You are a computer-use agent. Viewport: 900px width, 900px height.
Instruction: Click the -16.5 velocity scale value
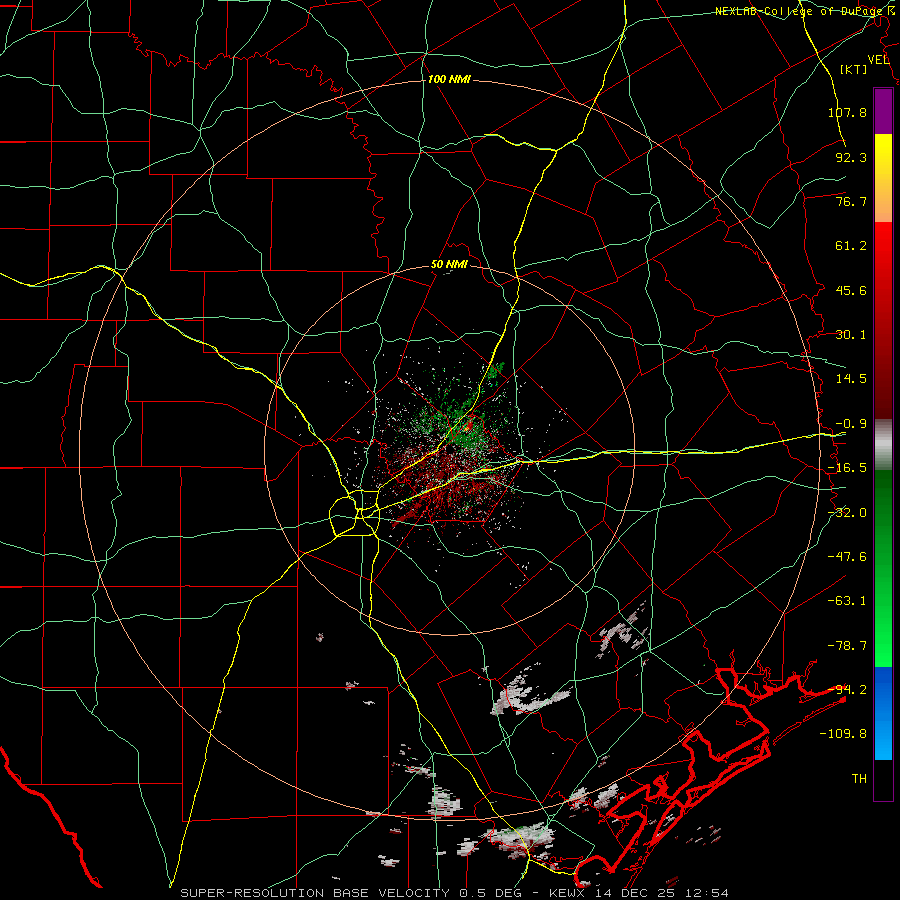(847, 468)
